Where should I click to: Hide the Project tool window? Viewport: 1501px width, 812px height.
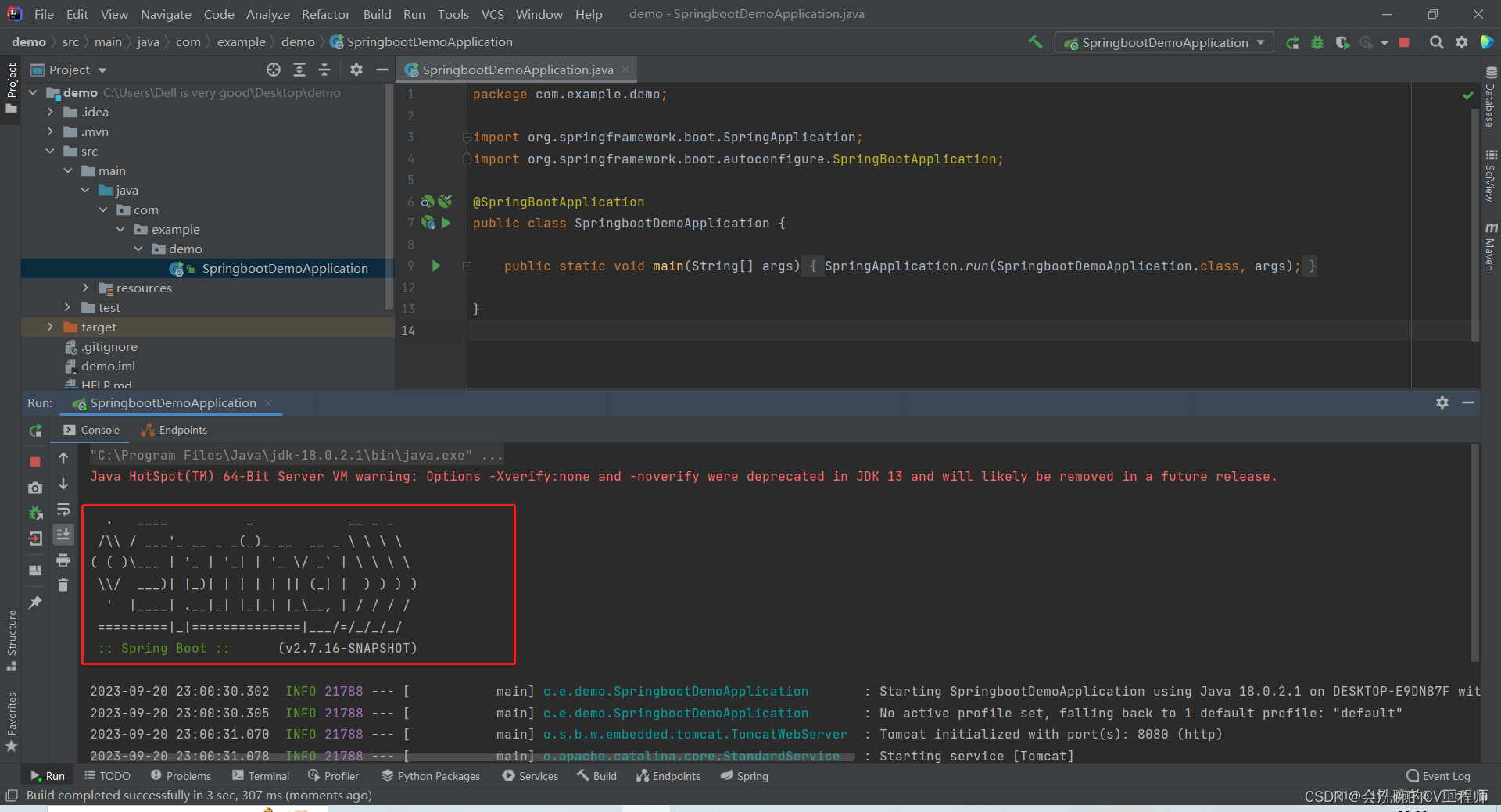(x=382, y=70)
